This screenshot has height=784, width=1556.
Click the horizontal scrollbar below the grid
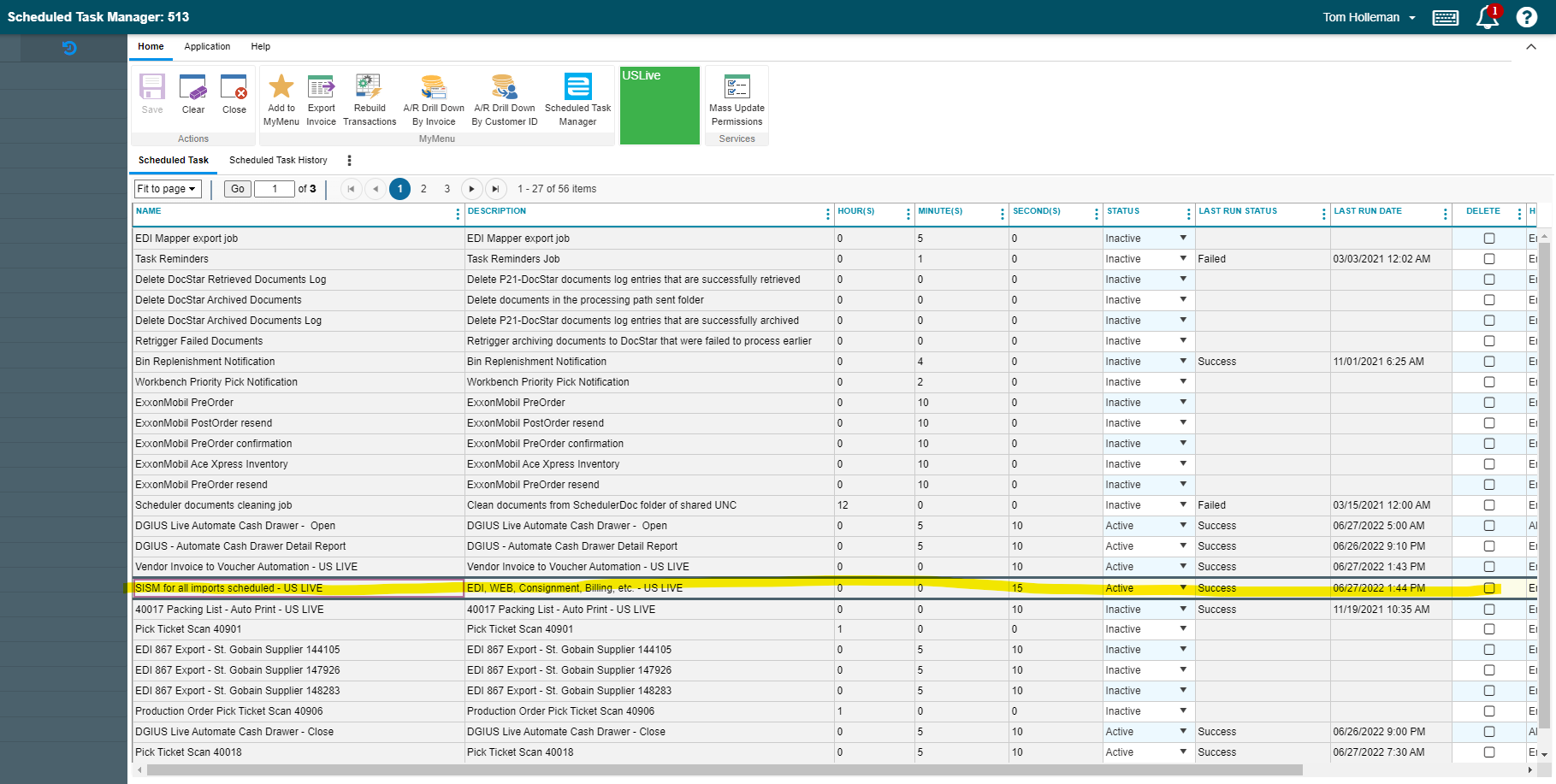[x=724, y=770]
